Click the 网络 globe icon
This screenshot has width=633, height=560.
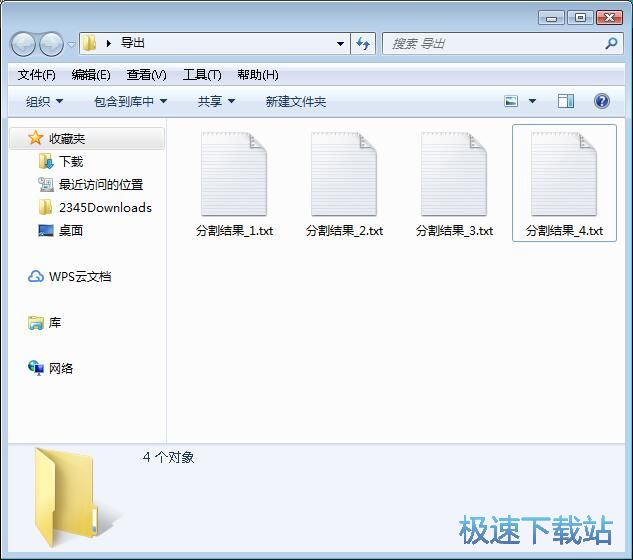(36, 368)
